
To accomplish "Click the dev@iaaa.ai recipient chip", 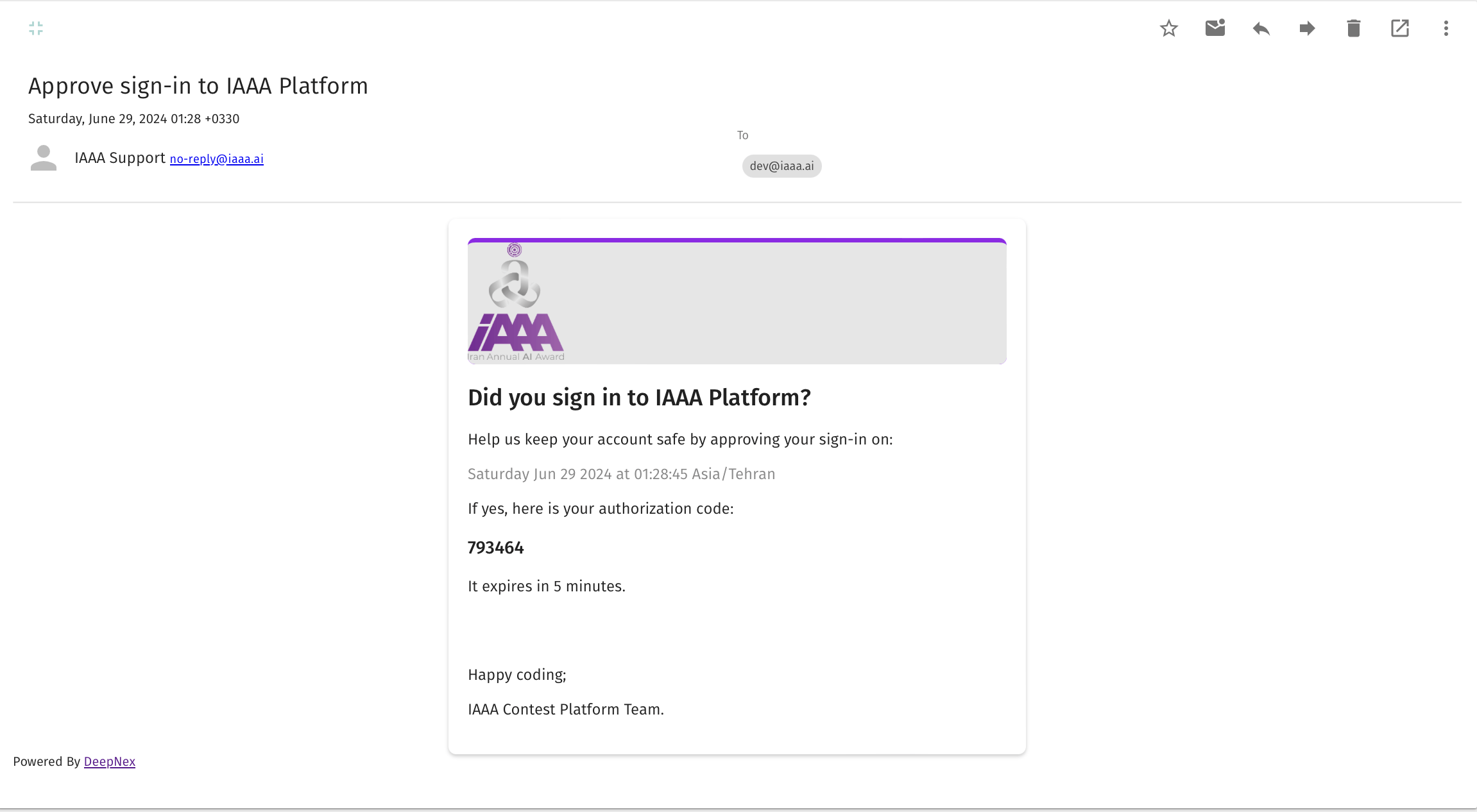I will (781, 166).
